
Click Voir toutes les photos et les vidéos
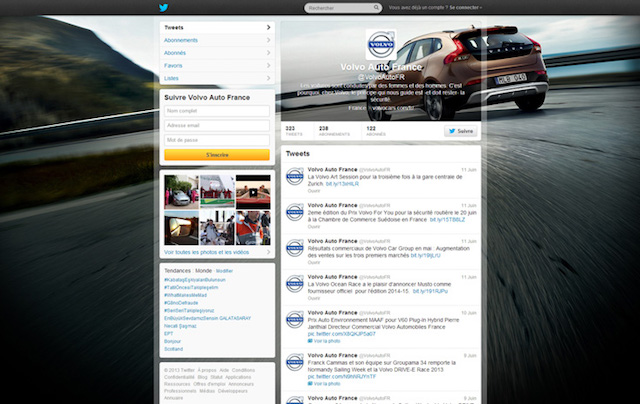pyautogui.click(x=207, y=252)
